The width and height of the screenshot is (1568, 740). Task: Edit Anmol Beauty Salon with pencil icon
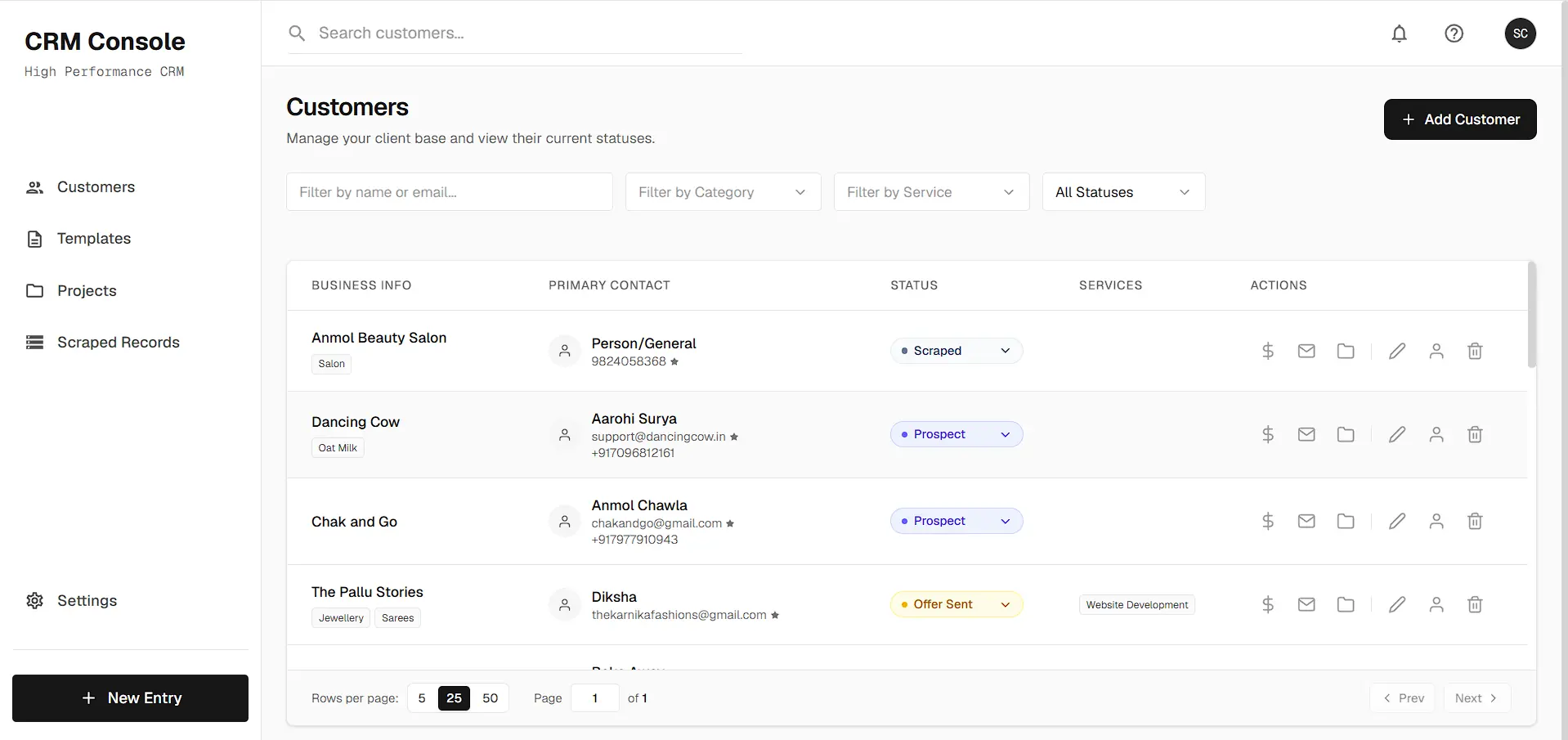pos(1397,351)
